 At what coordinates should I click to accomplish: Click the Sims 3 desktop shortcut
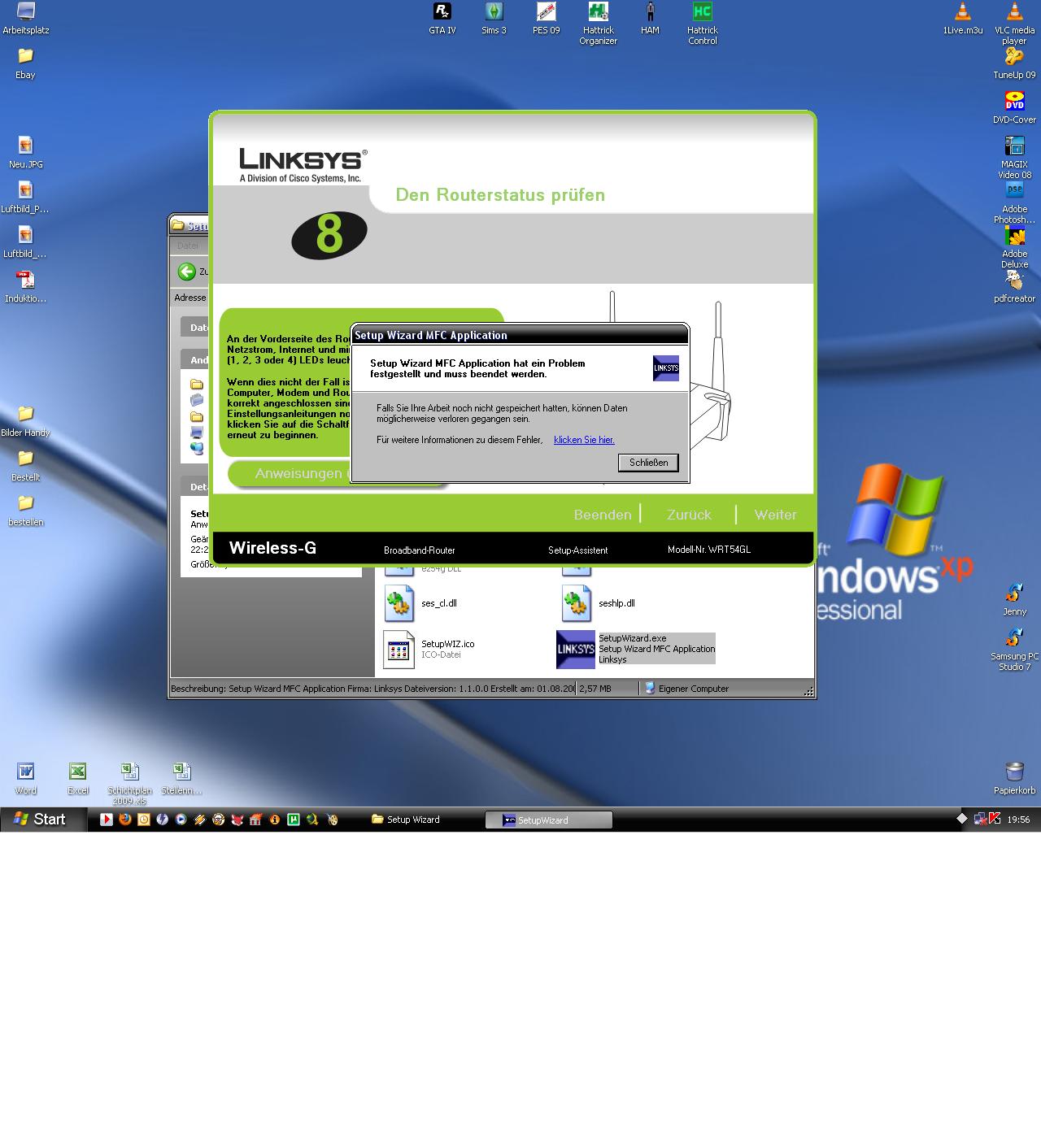pyautogui.click(x=494, y=19)
